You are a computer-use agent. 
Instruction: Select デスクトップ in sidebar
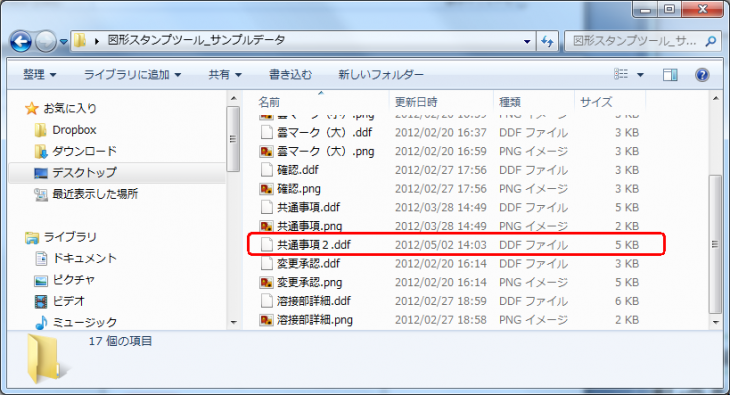[x=84, y=172]
